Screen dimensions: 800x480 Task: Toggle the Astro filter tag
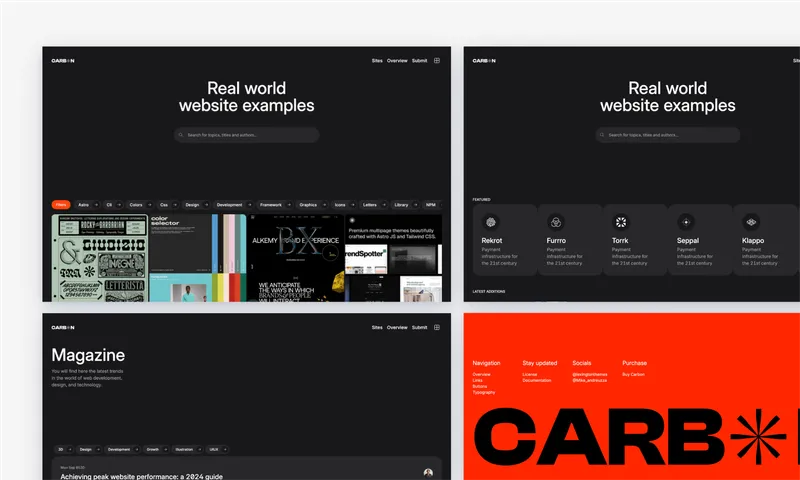click(x=84, y=204)
